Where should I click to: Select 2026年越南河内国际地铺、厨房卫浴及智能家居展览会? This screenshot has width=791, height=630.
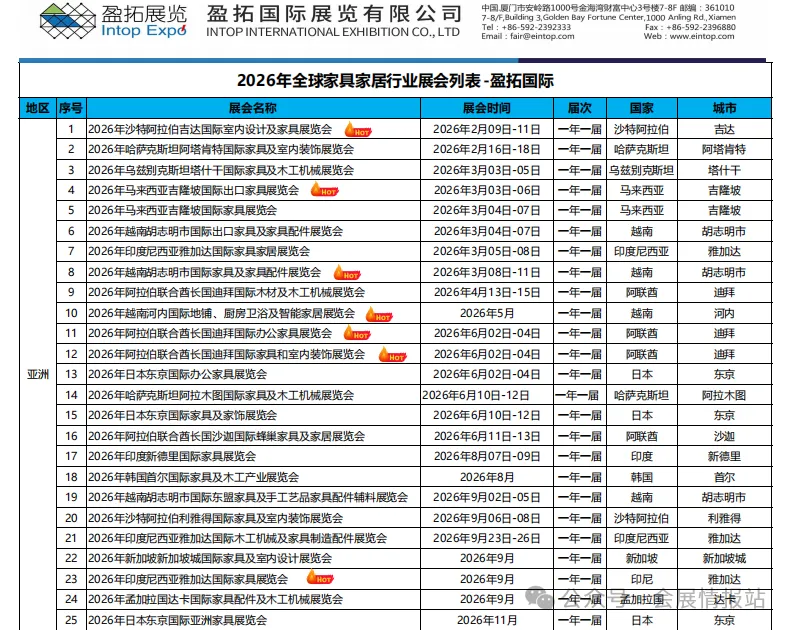[221, 313]
